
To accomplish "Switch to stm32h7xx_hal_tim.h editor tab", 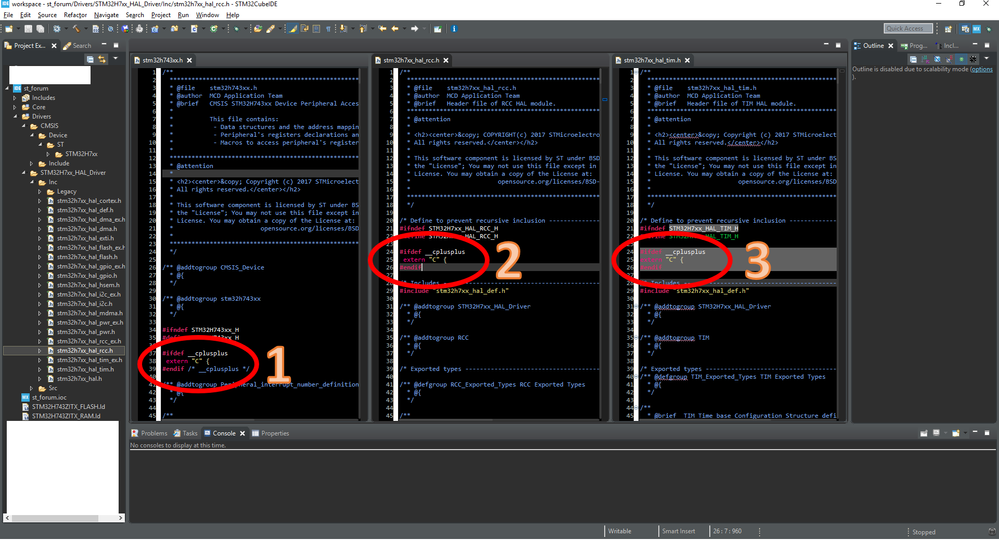I will pos(652,60).
